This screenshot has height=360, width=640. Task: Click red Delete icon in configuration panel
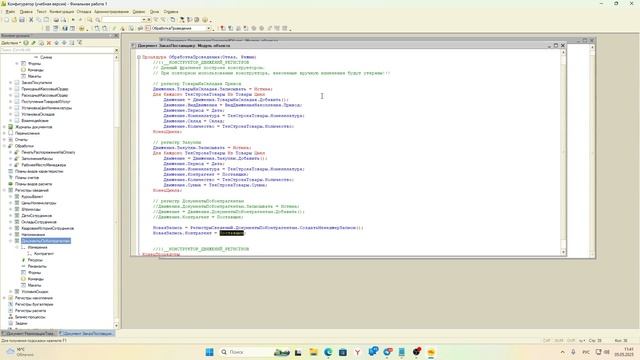(x=49, y=42)
